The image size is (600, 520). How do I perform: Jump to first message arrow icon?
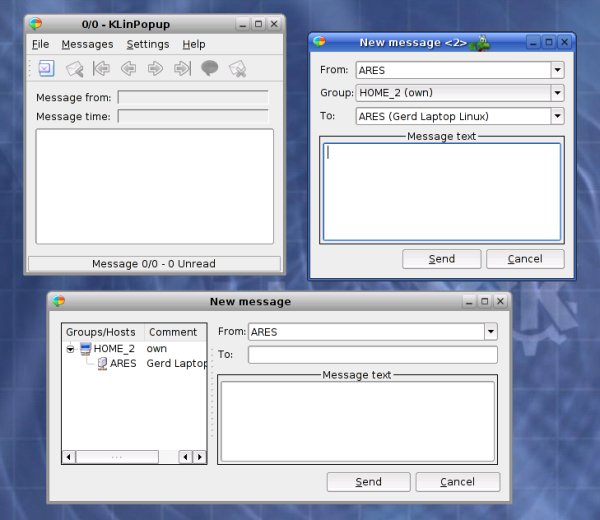tap(101, 69)
